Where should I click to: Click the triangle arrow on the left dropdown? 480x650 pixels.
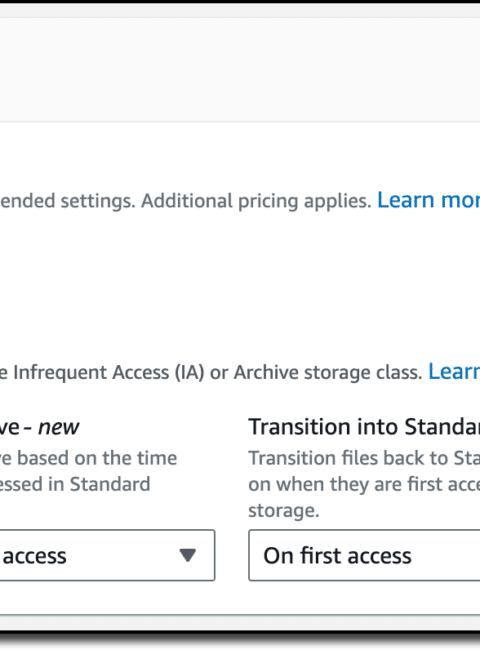tap(187, 555)
